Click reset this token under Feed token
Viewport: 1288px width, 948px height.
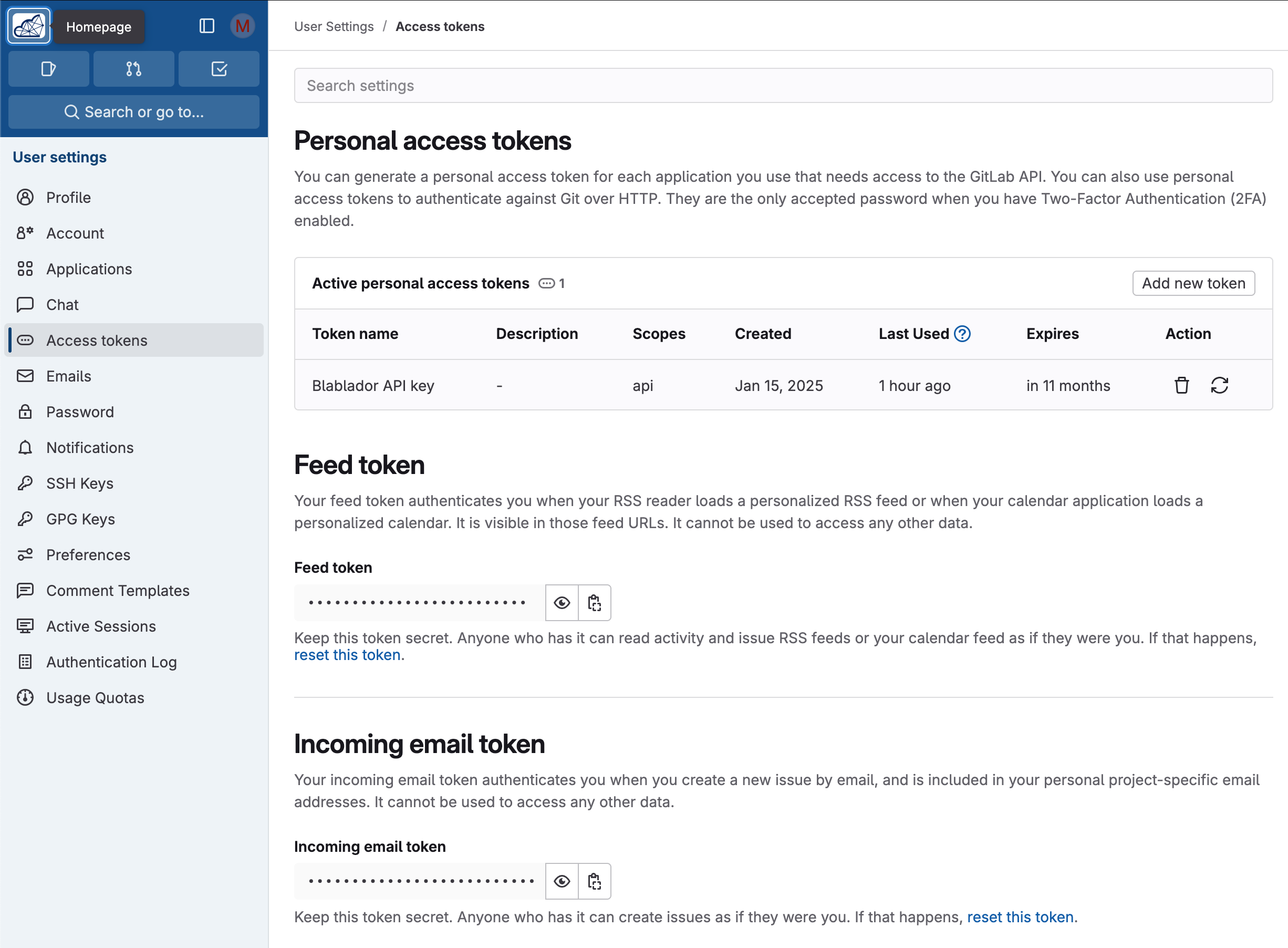click(347, 655)
